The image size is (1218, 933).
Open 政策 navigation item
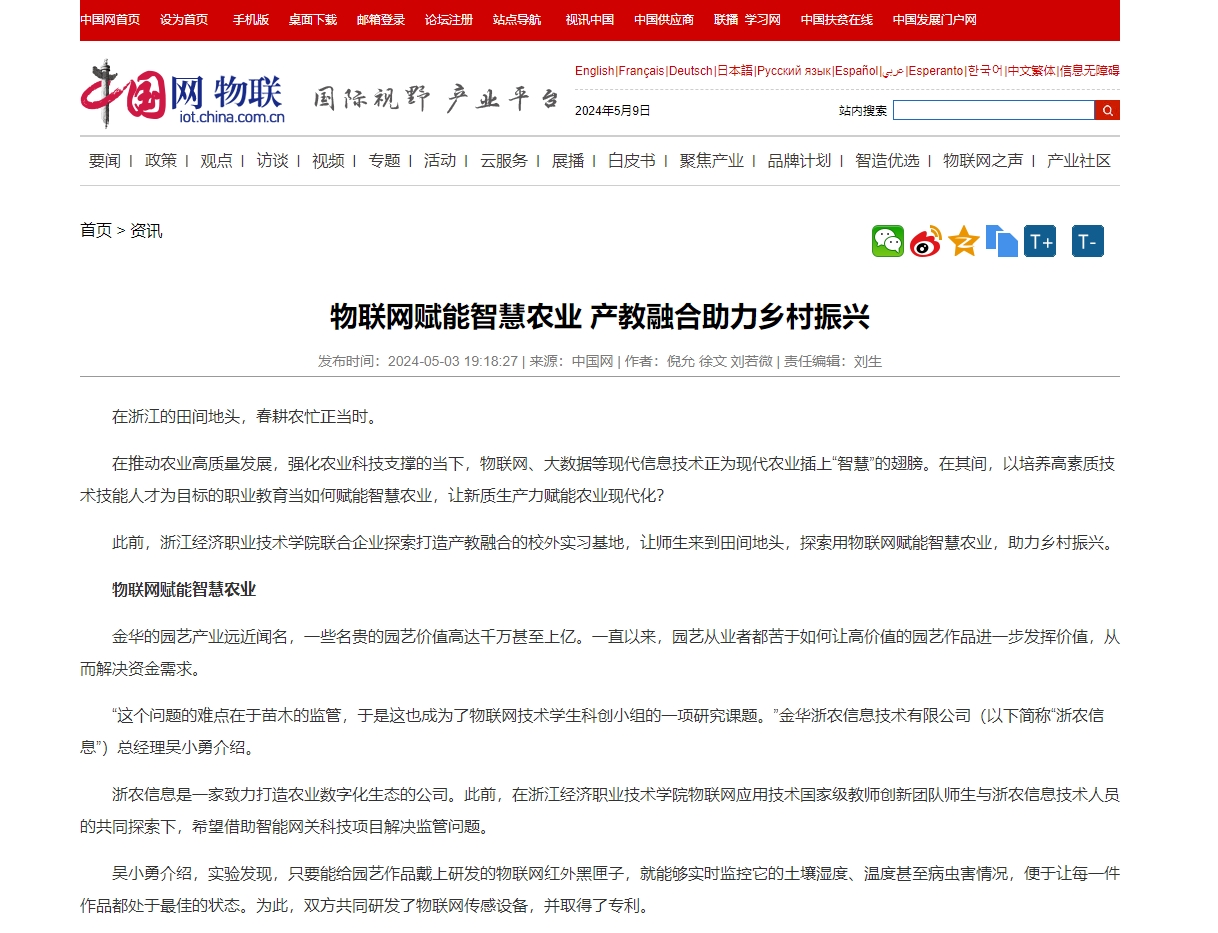(160, 161)
